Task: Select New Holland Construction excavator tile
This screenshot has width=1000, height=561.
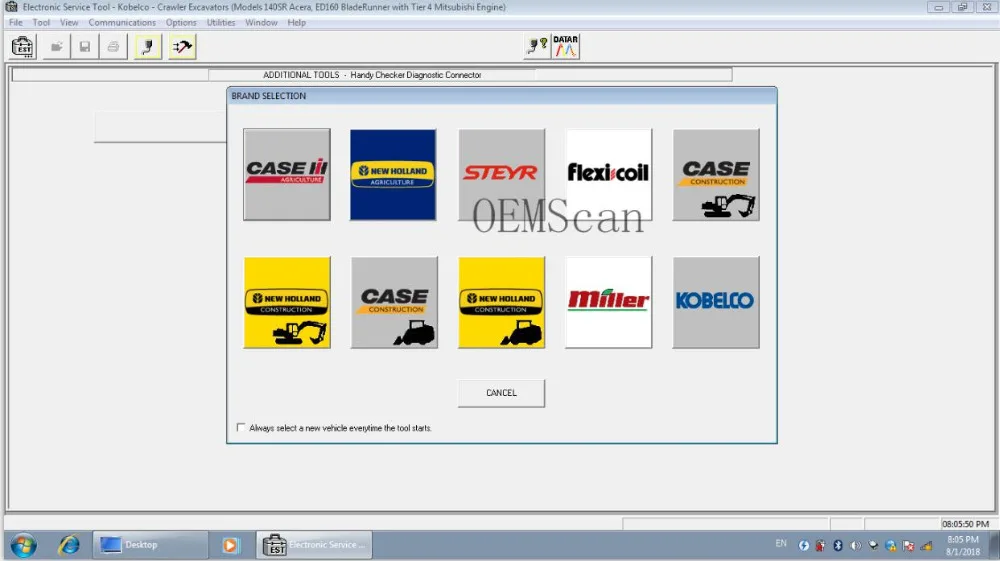Action: [x=287, y=302]
